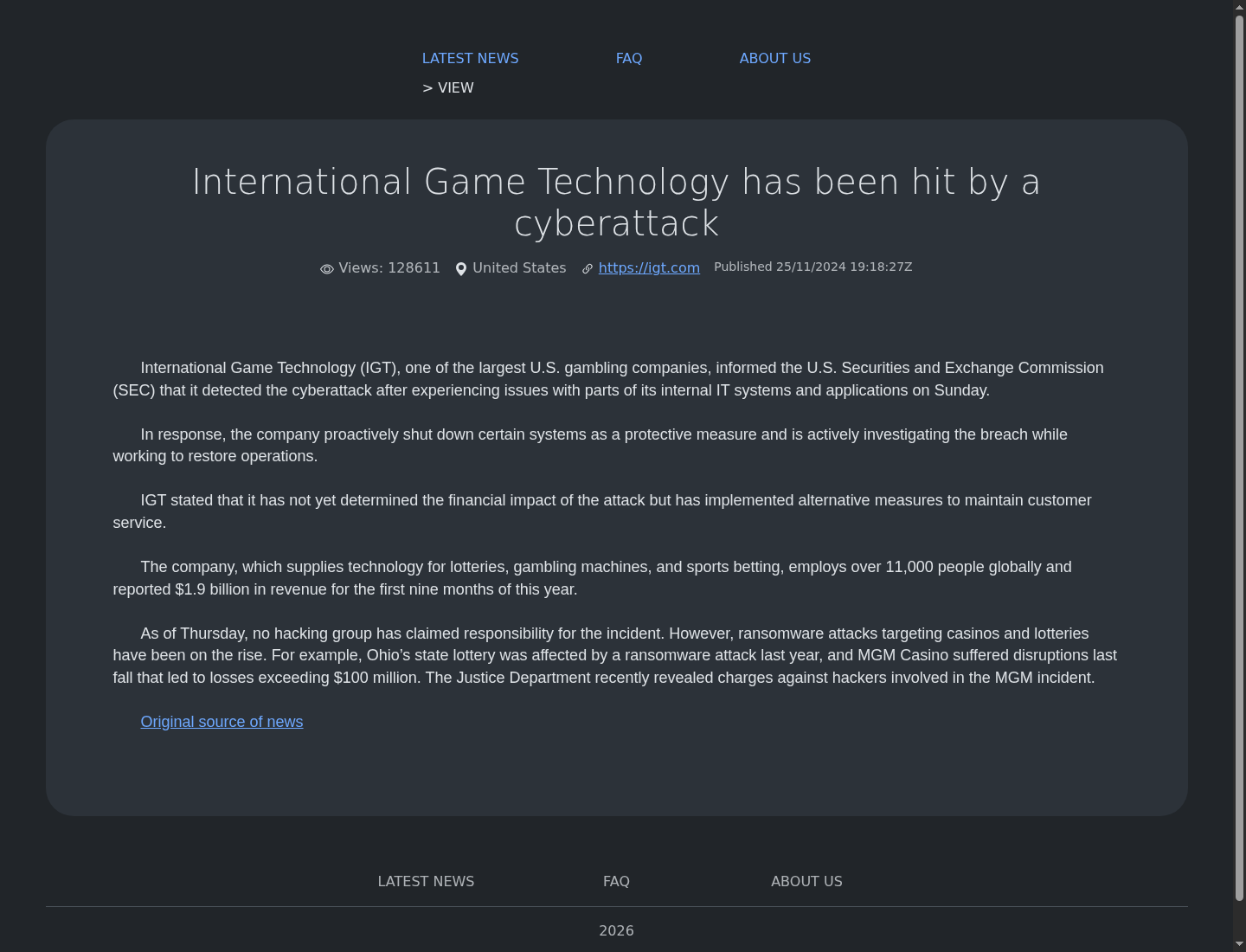This screenshot has width=1246, height=952.
Task: Visit the https://igt.com link
Action: coord(649,268)
